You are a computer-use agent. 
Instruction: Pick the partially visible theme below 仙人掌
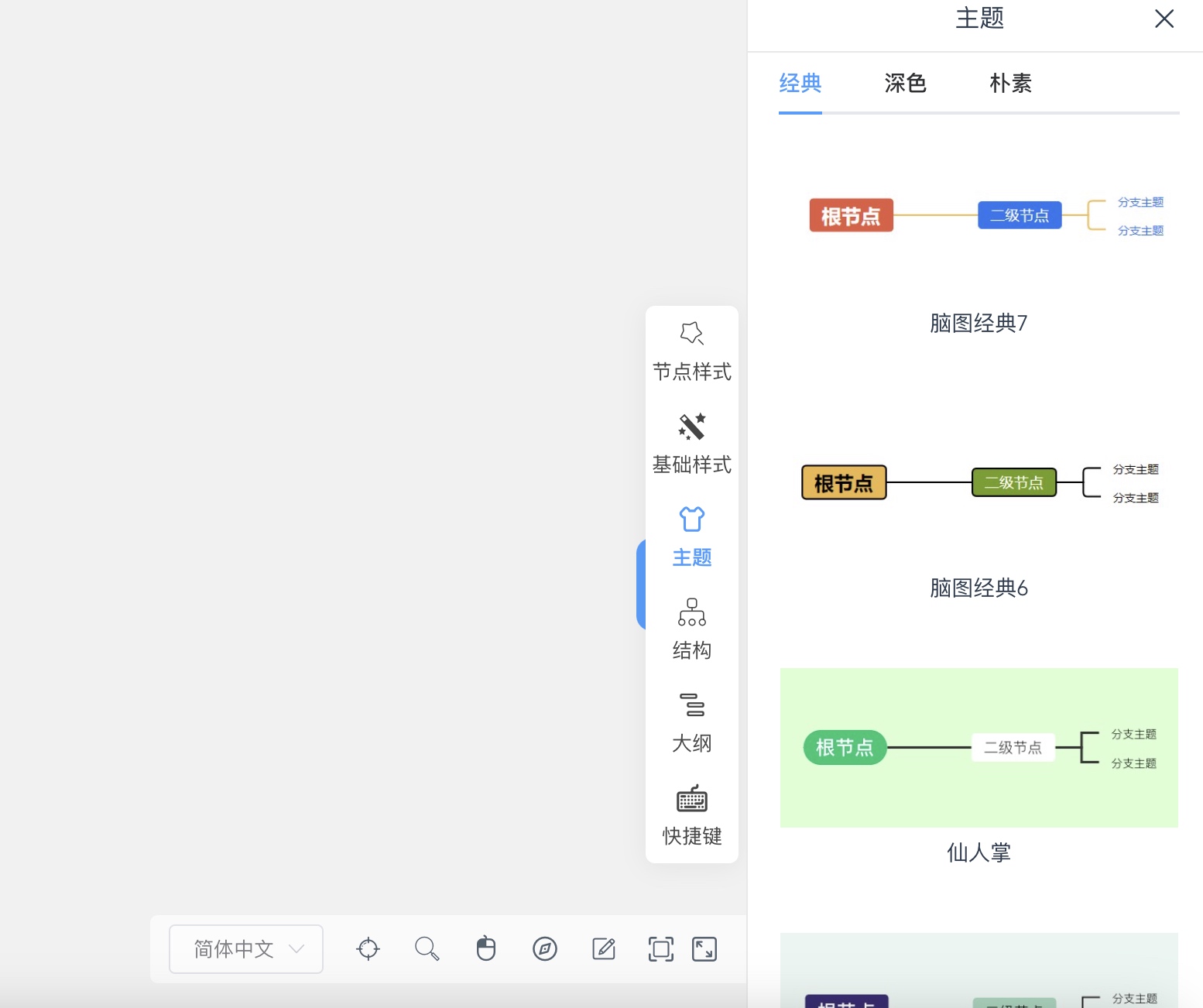(x=979, y=971)
